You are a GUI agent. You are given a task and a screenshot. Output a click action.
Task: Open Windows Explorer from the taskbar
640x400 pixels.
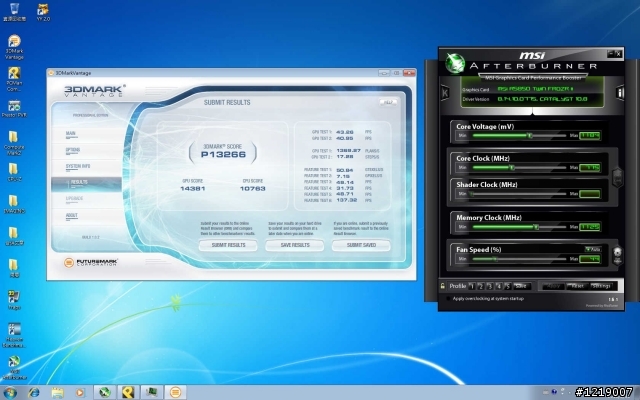point(58,393)
